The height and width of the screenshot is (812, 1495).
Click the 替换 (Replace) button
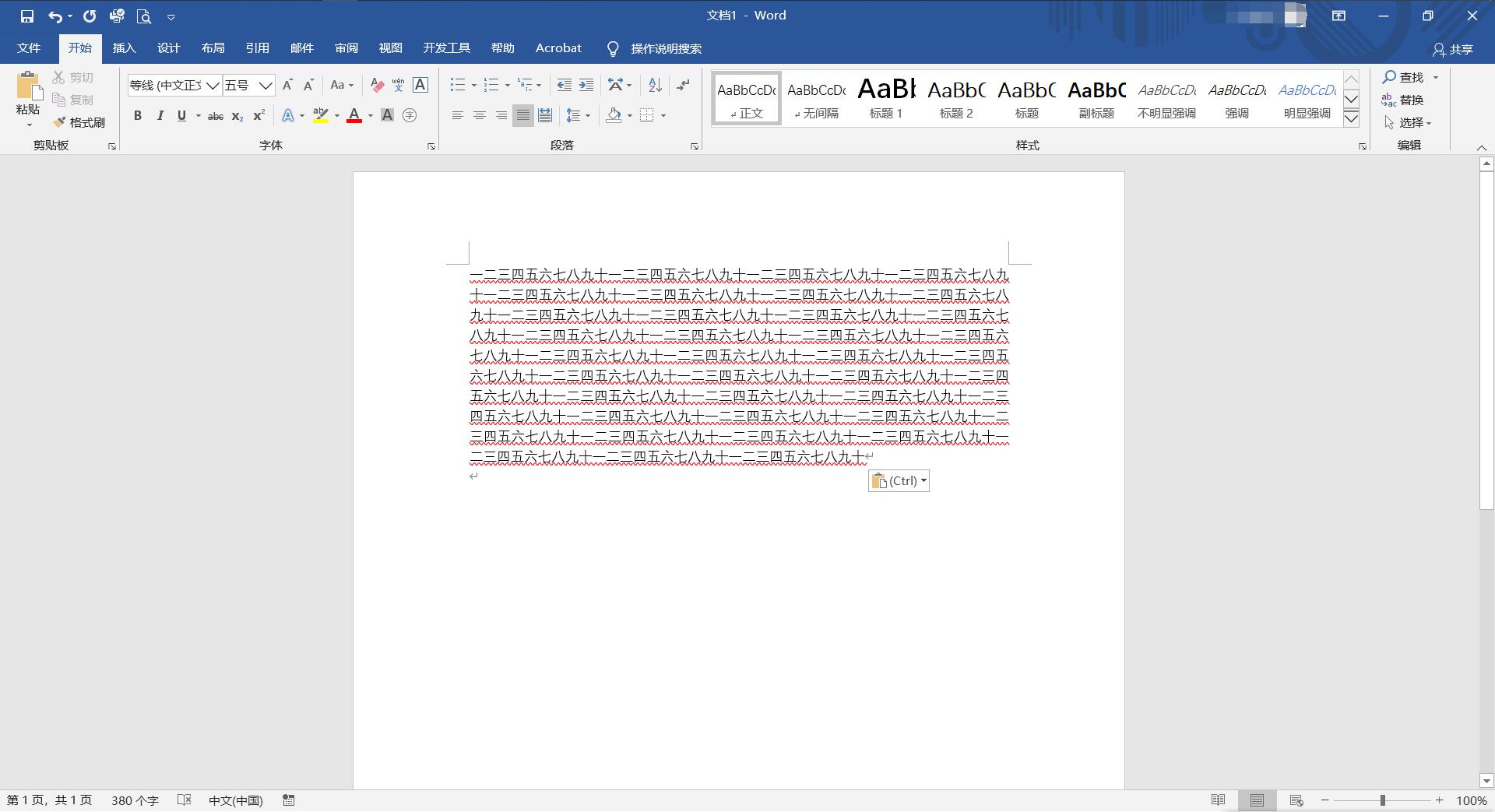pos(1403,100)
